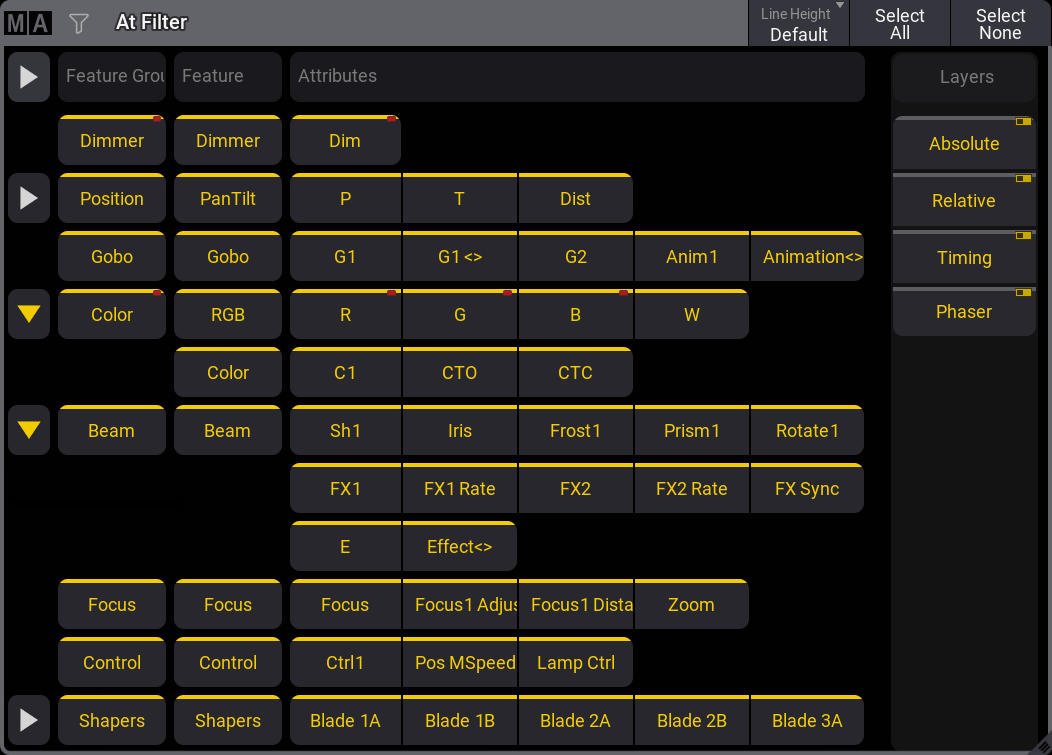Expand the header row arrow

(29, 77)
